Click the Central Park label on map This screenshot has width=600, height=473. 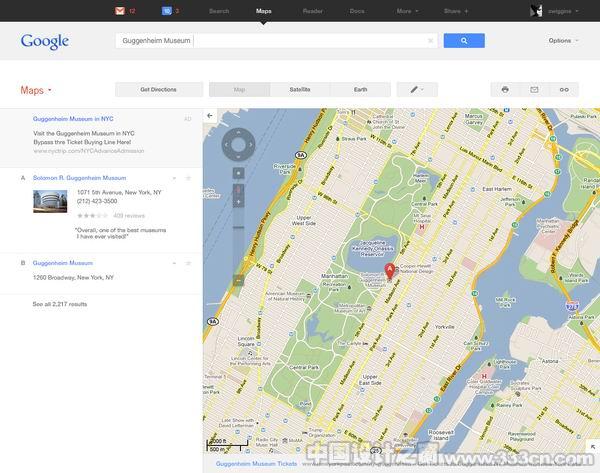[305, 367]
